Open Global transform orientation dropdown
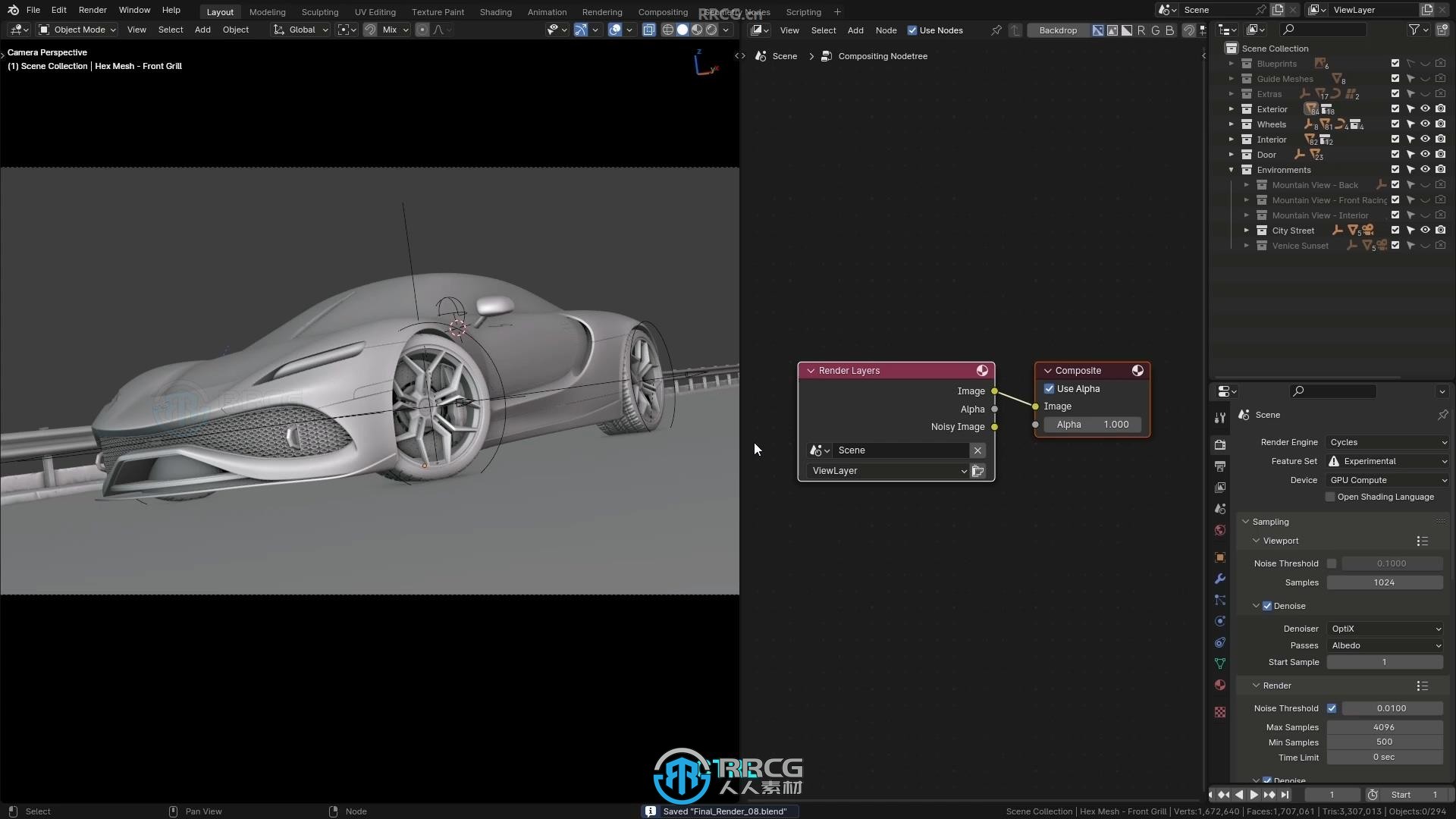 [x=300, y=30]
